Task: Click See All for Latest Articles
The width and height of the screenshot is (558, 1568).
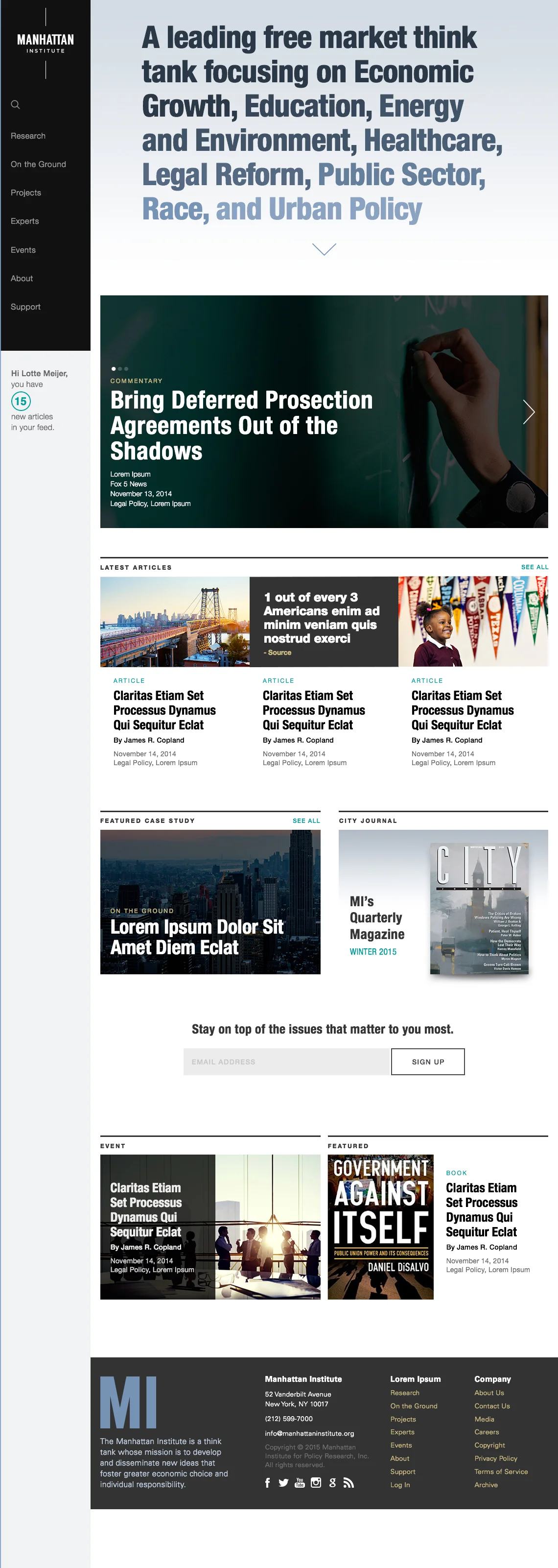Action: pos(535,567)
